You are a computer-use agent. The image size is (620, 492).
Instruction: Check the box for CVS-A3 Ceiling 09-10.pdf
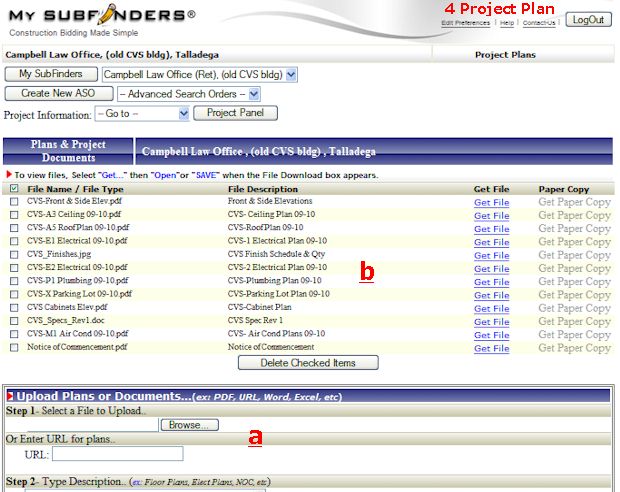(x=14, y=215)
